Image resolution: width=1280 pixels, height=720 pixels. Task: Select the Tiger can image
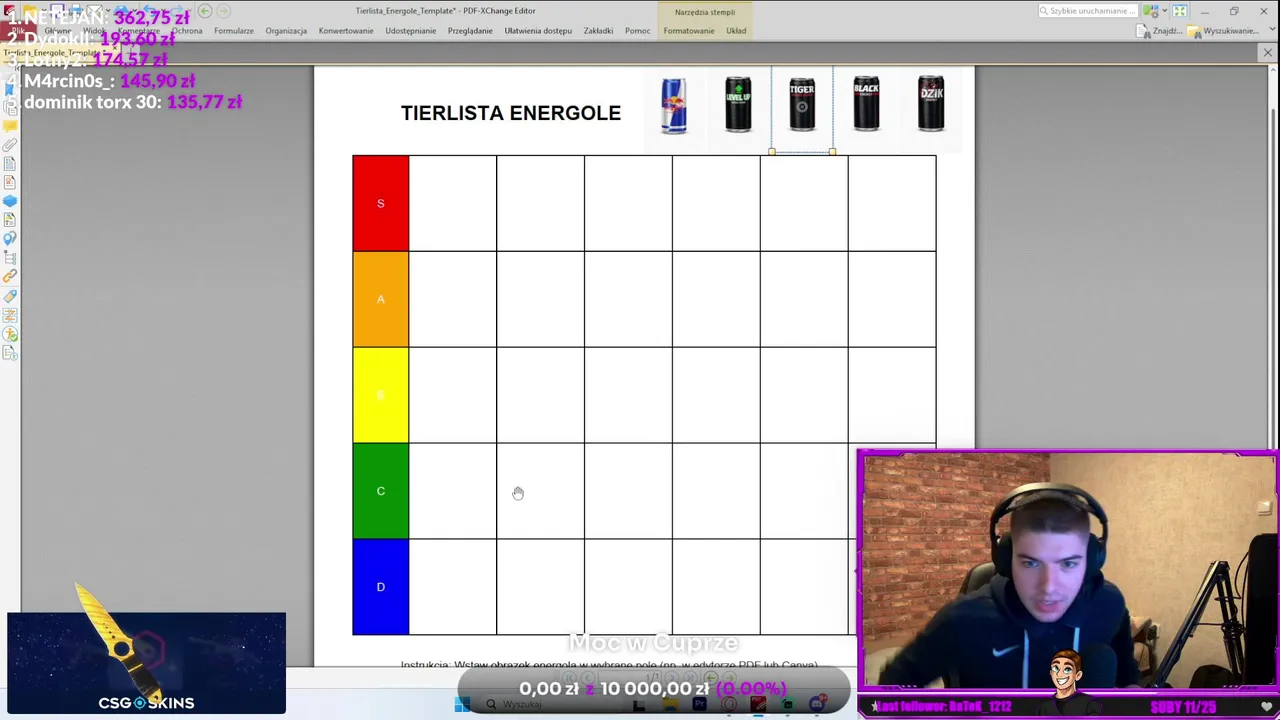click(802, 104)
